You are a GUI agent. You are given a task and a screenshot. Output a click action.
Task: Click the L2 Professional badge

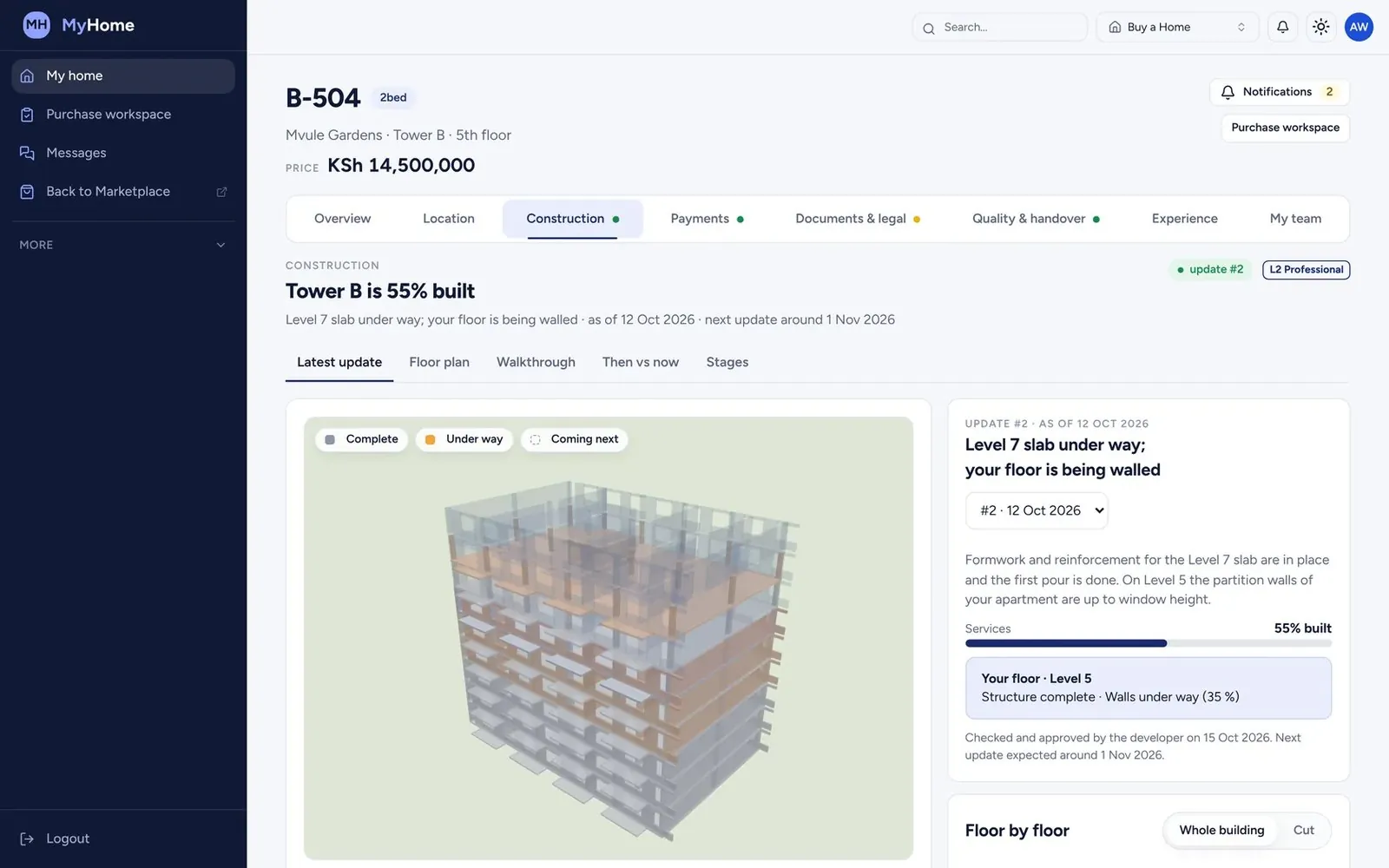[1306, 270]
